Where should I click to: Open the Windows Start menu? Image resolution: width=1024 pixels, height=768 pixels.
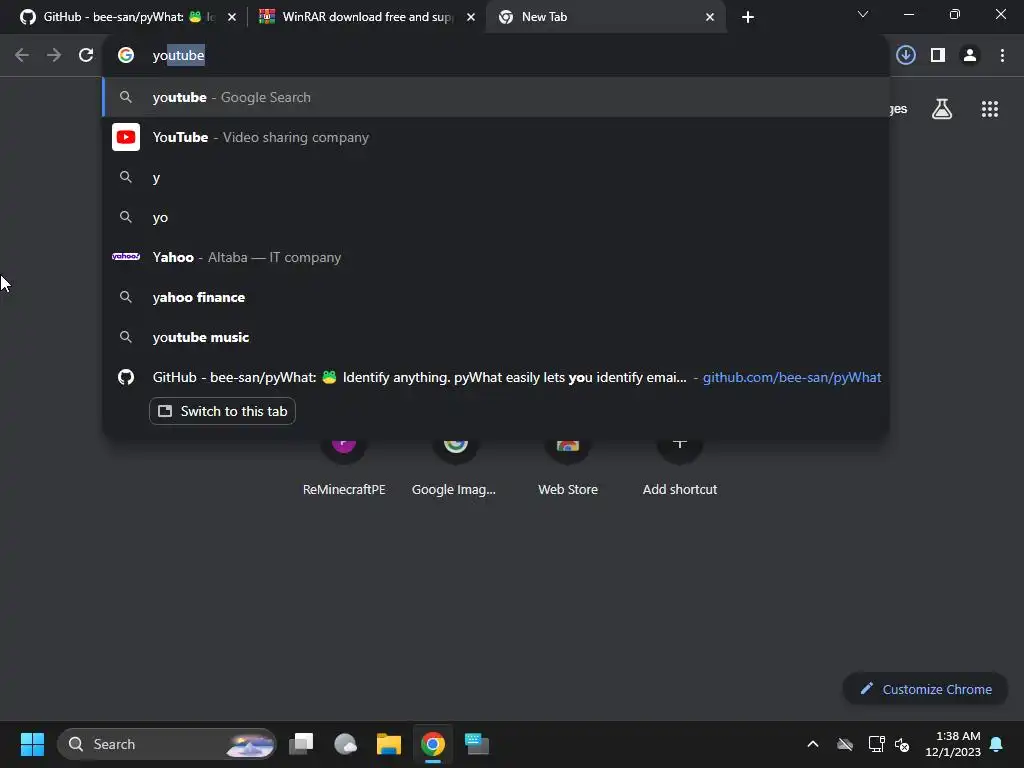pos(32,744)
